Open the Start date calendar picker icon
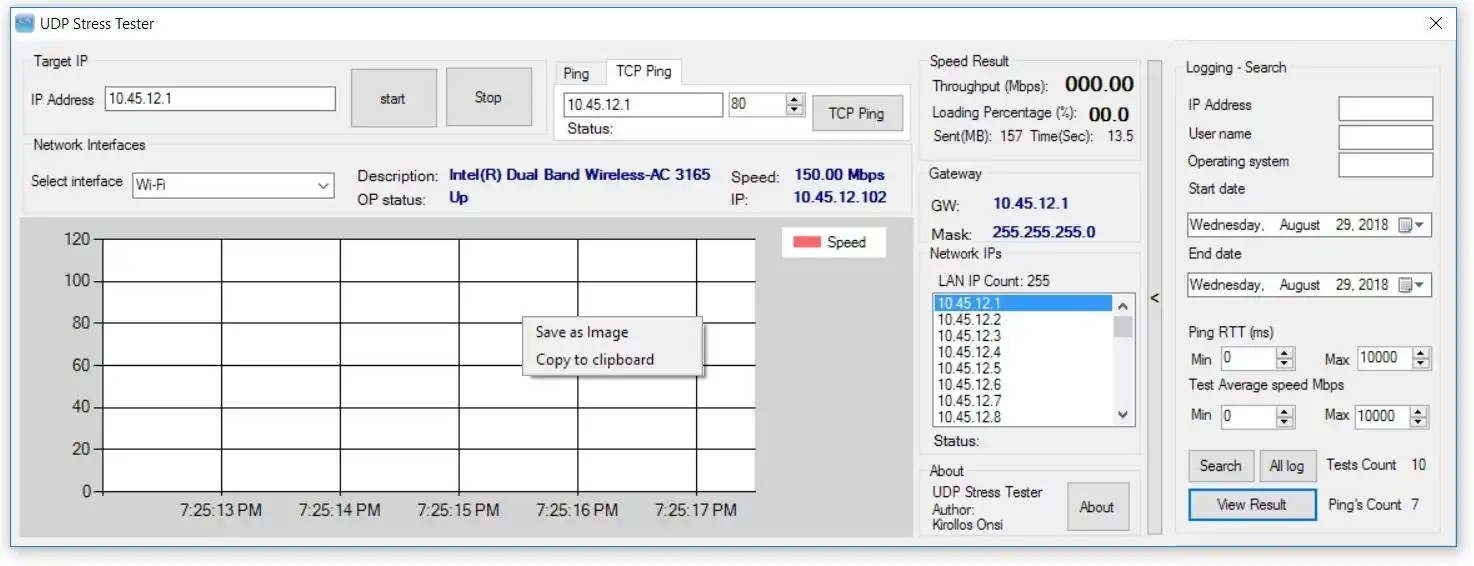Viewport: 1474px width, 566px height. pos(1405,226)
